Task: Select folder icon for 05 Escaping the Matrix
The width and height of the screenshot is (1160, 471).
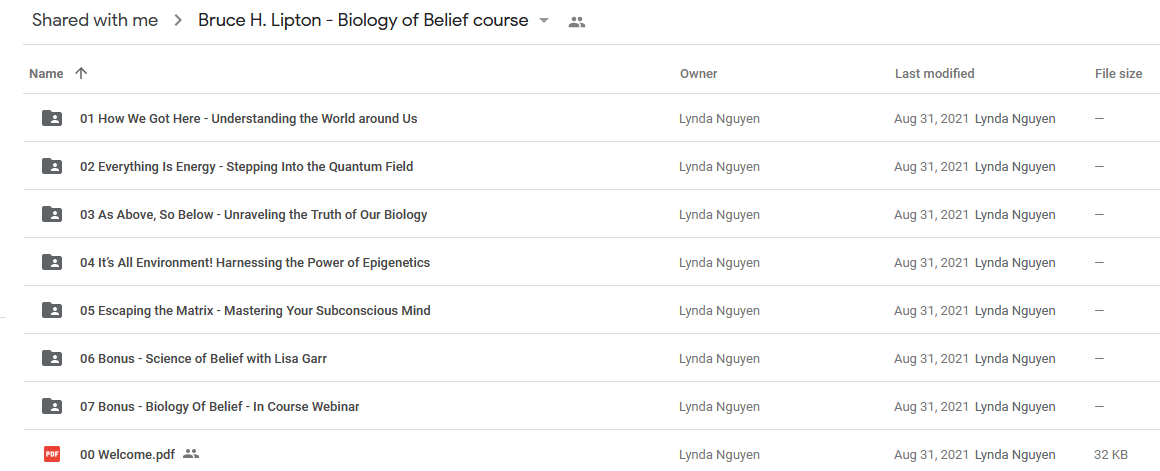Action: click(x=52, y=311)
